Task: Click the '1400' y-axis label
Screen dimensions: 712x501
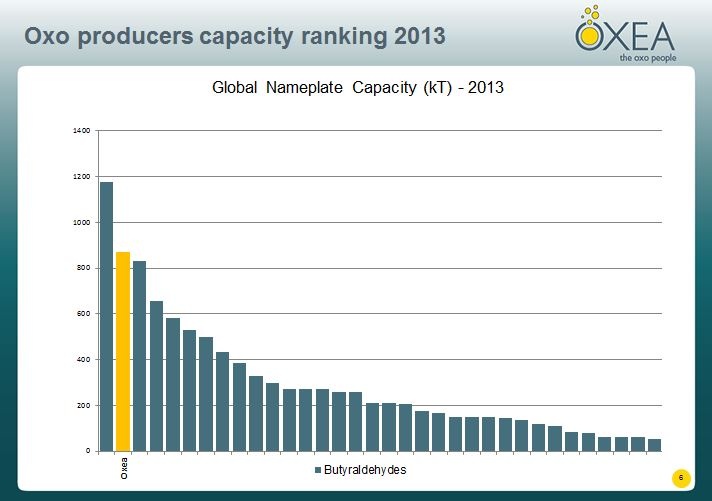Action: (x=82, y=131)
